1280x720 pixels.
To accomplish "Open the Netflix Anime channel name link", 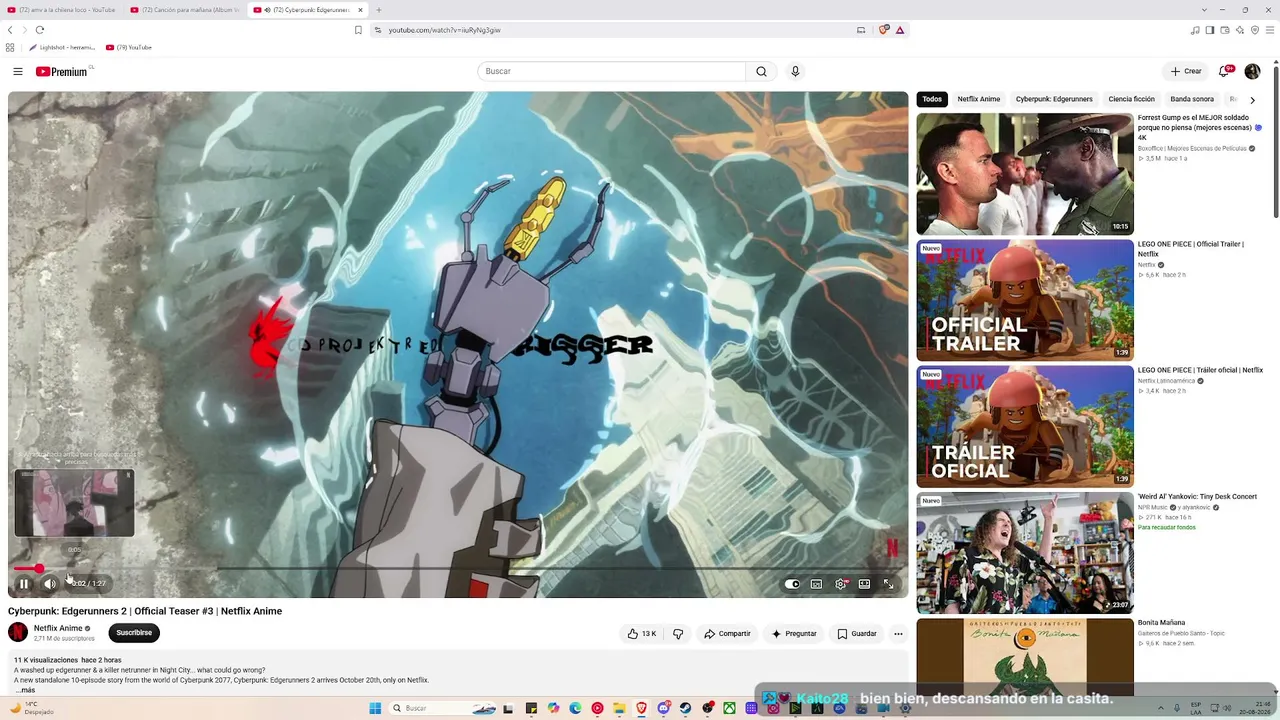I will click(x=58, y=628).
